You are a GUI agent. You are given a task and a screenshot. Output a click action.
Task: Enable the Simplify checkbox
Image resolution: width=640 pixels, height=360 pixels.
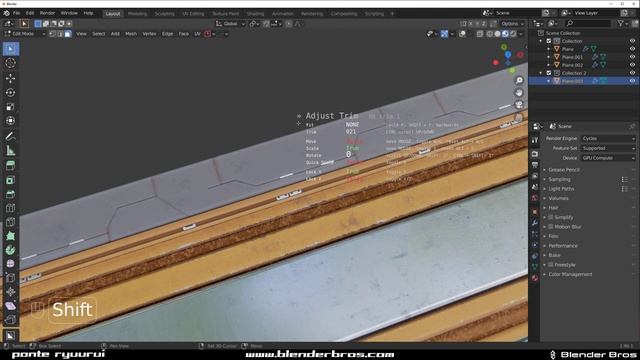(551, 217)
